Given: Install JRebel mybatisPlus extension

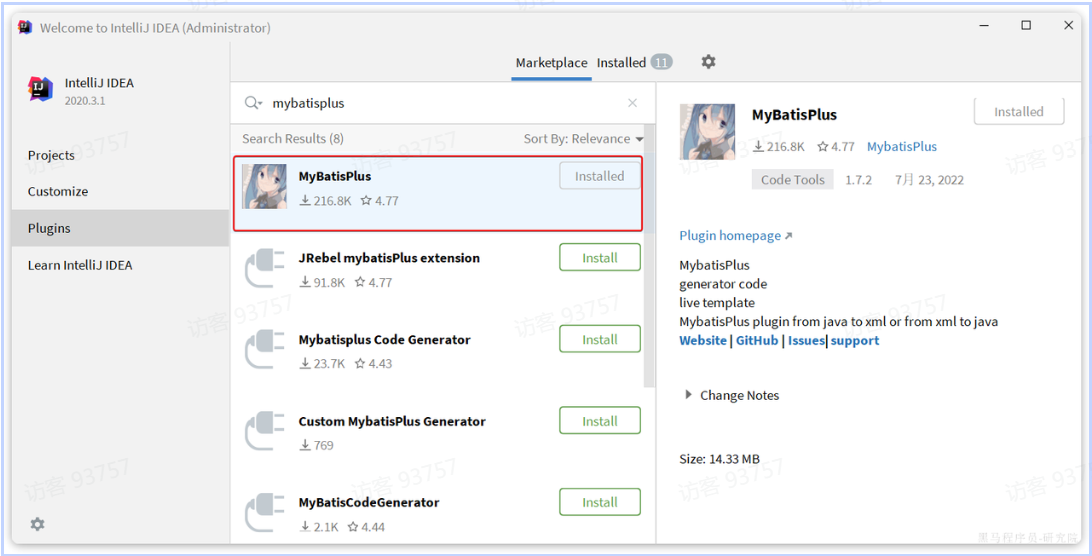Looking at the screenshot, I should [x=600, y=258].
